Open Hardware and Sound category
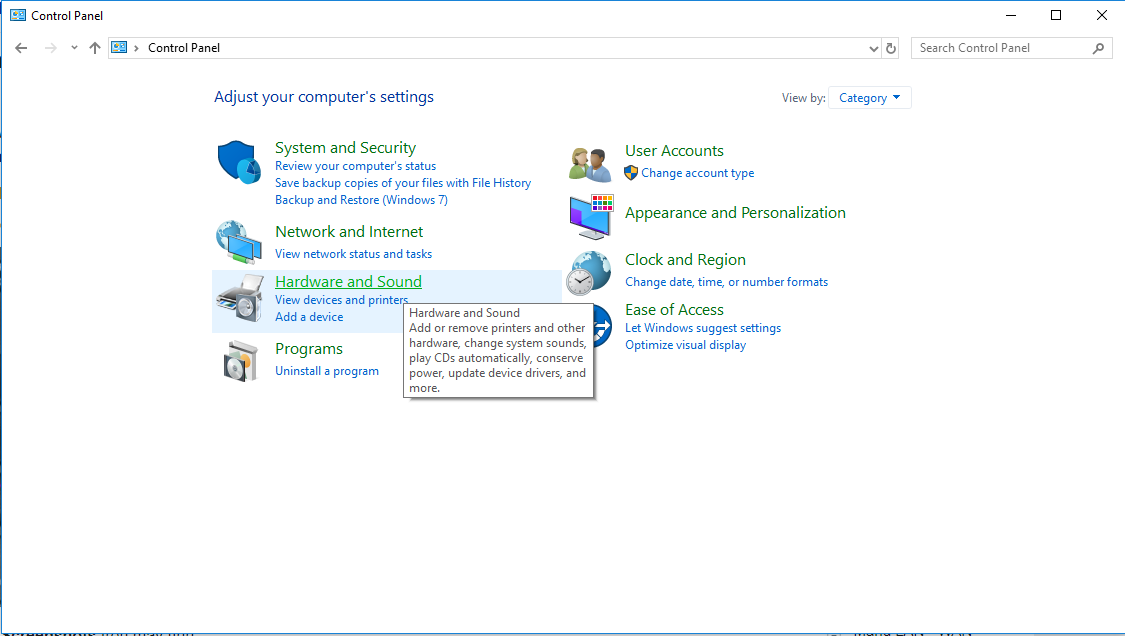The width and height of the screenshot is (1125, 636). pyautogui.click(x=348, y=282)
